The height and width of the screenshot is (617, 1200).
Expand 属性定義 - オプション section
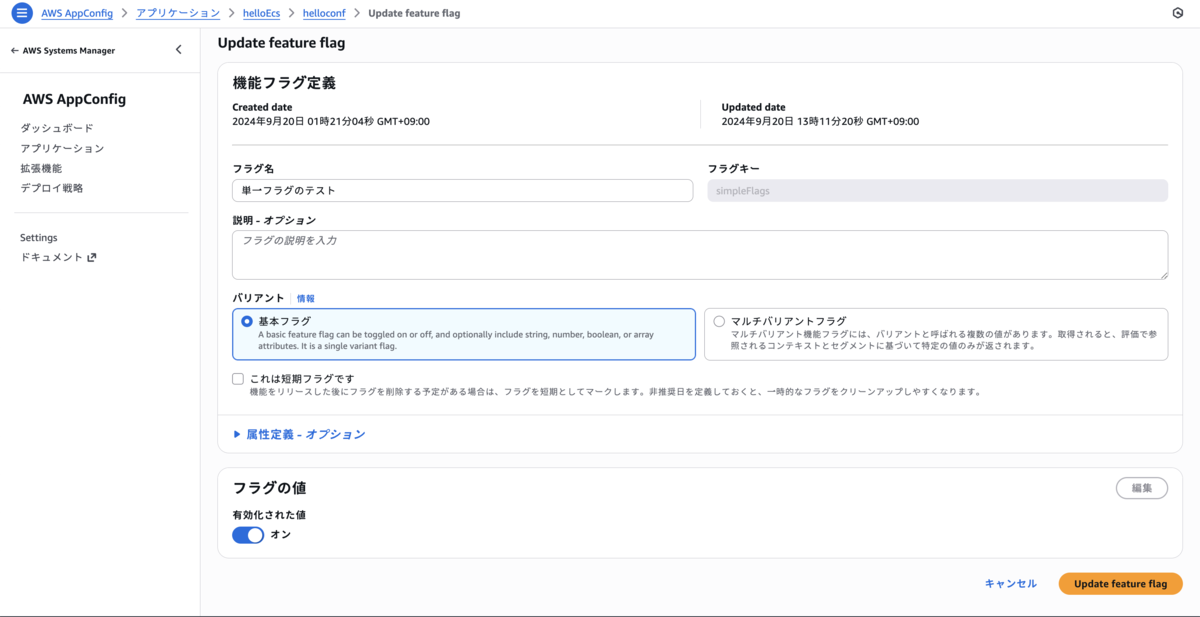(299, 435)
